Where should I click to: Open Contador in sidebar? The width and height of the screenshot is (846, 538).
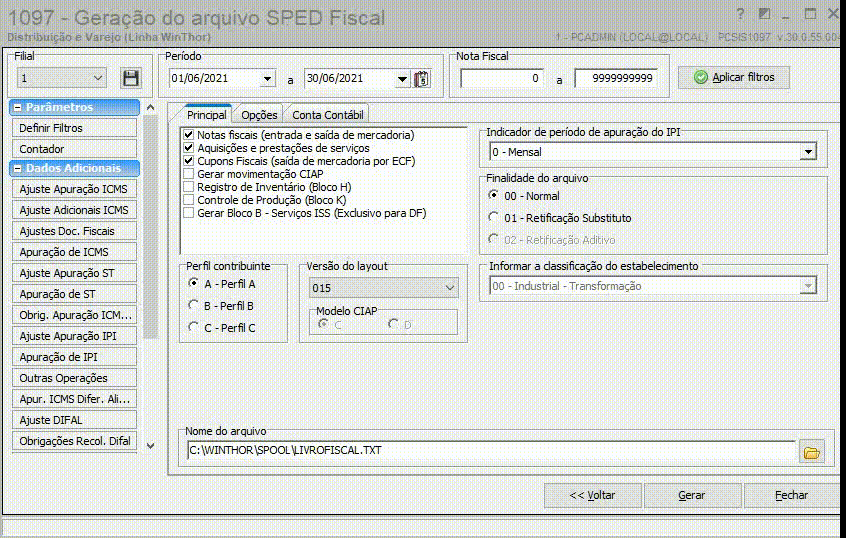tap(74, 149)
